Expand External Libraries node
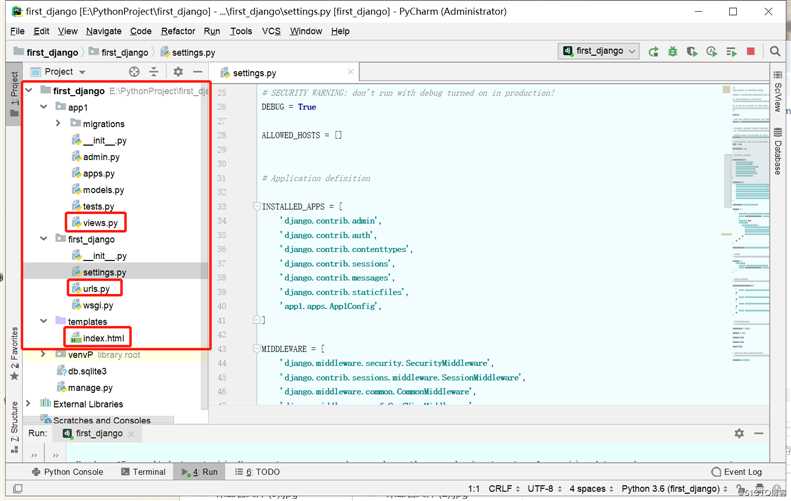 tap(29, 404)
